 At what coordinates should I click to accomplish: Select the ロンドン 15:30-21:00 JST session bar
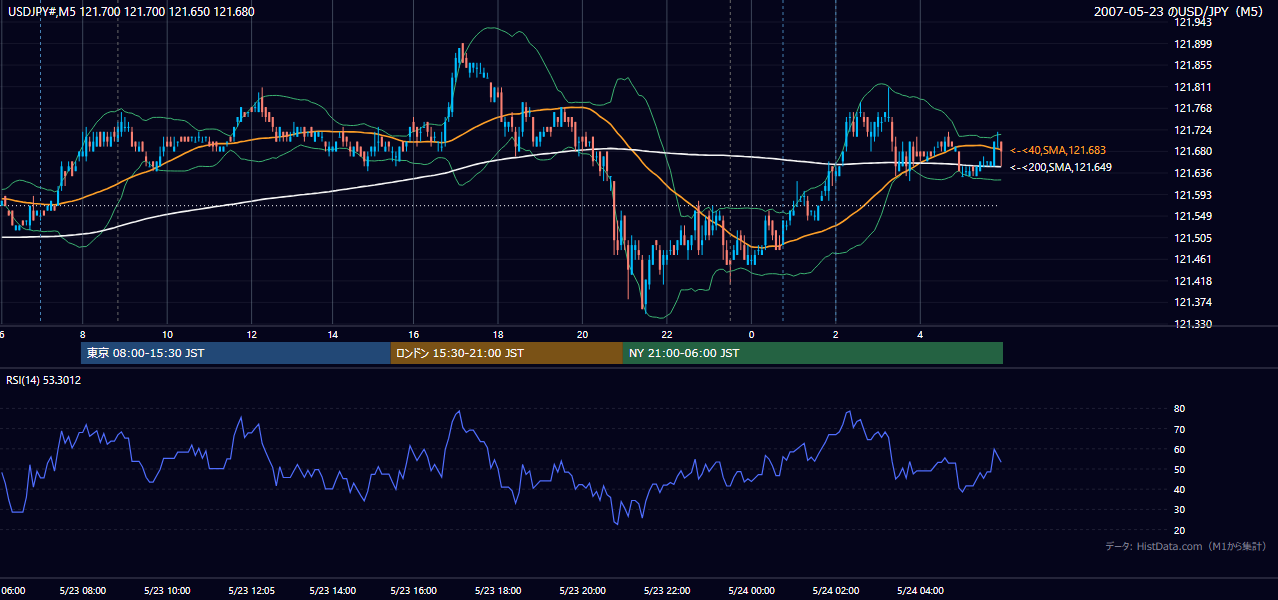coord(507,353)
